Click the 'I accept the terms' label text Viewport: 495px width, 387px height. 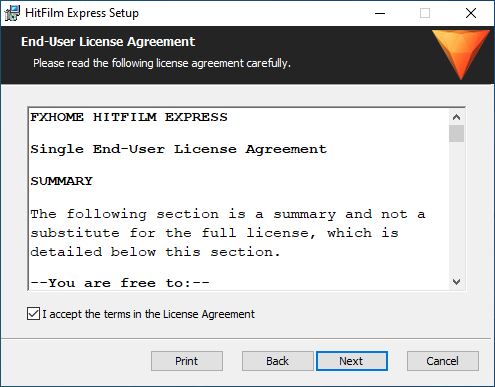point(148,314)
